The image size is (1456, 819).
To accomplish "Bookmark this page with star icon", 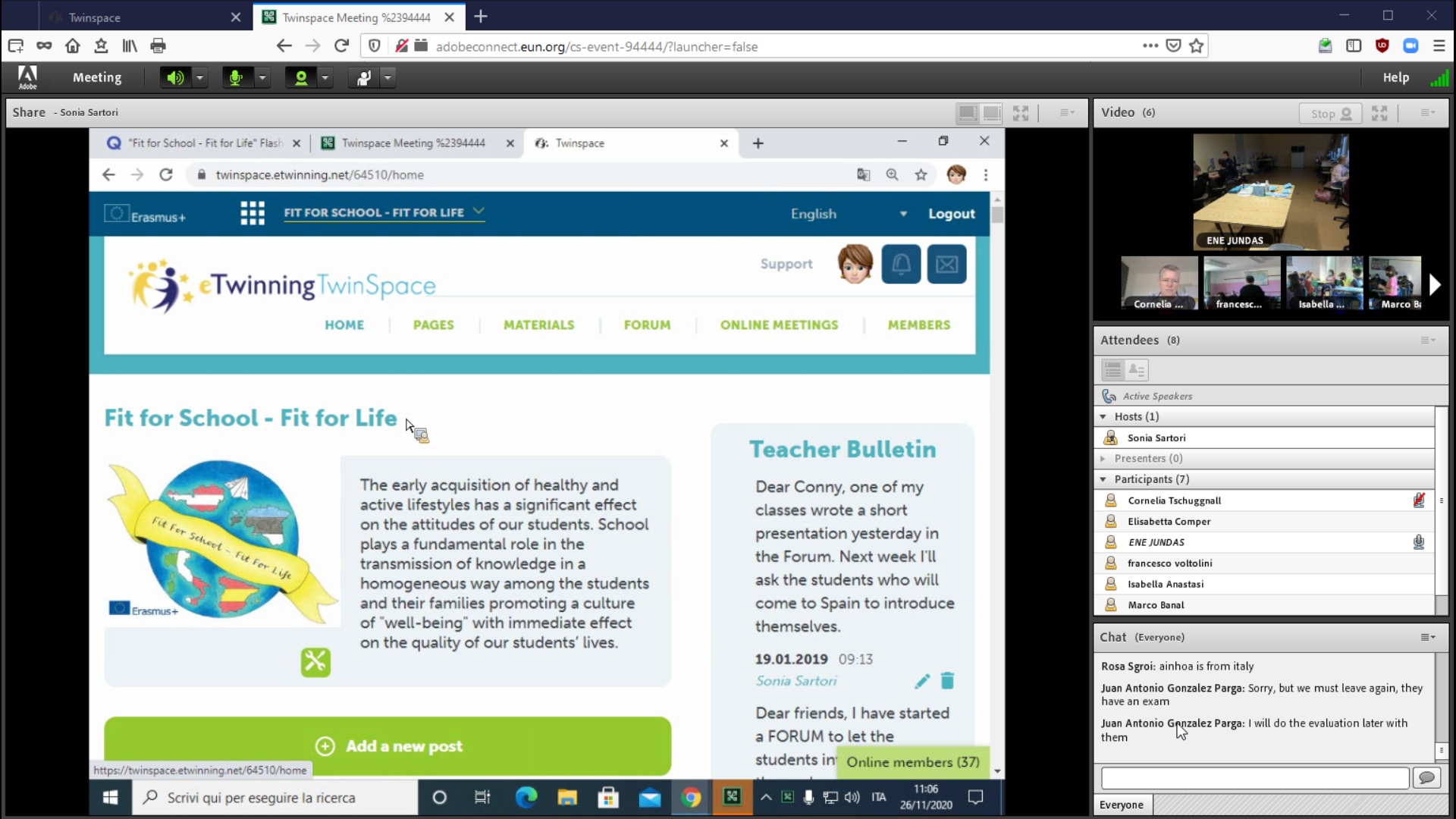I will coord(1197,46).
